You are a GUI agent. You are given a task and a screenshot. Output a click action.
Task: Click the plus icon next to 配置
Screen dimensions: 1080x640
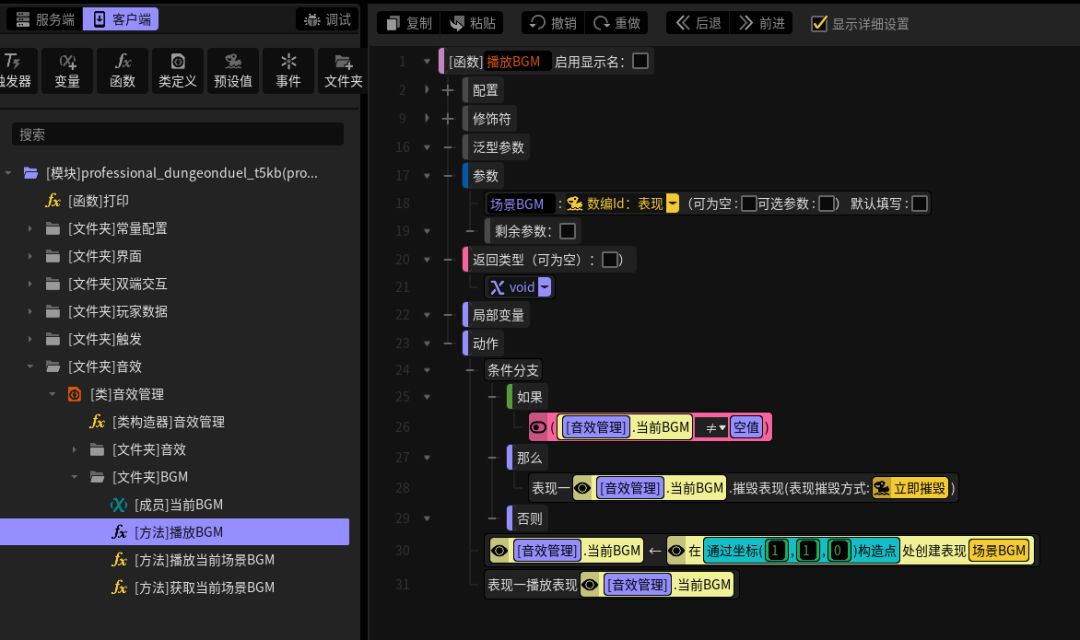448,90
